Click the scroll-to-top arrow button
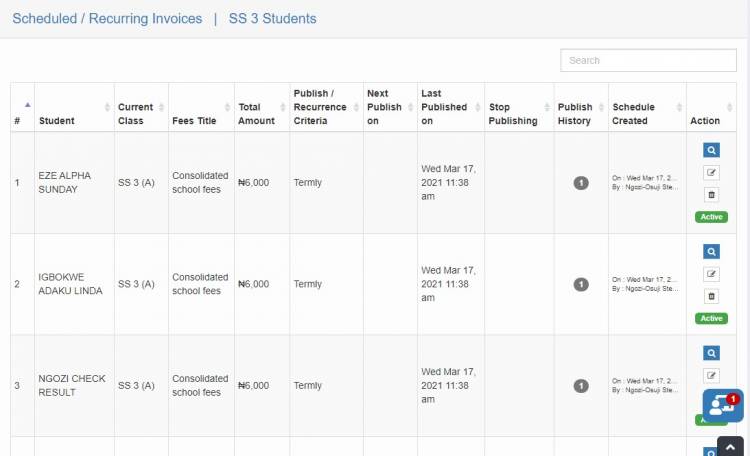 coord(731,447)
